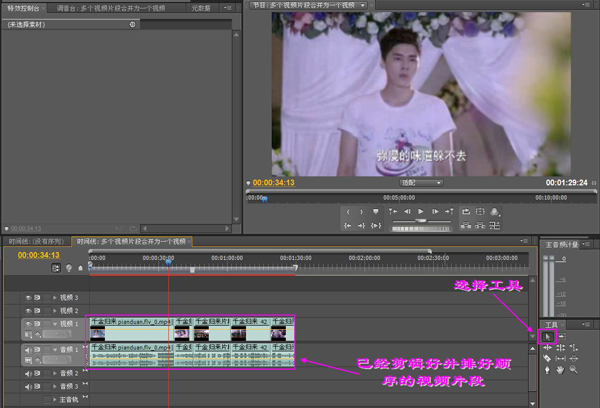Step forward one frame
The image size is (600, 408).
tap(435, 212)
